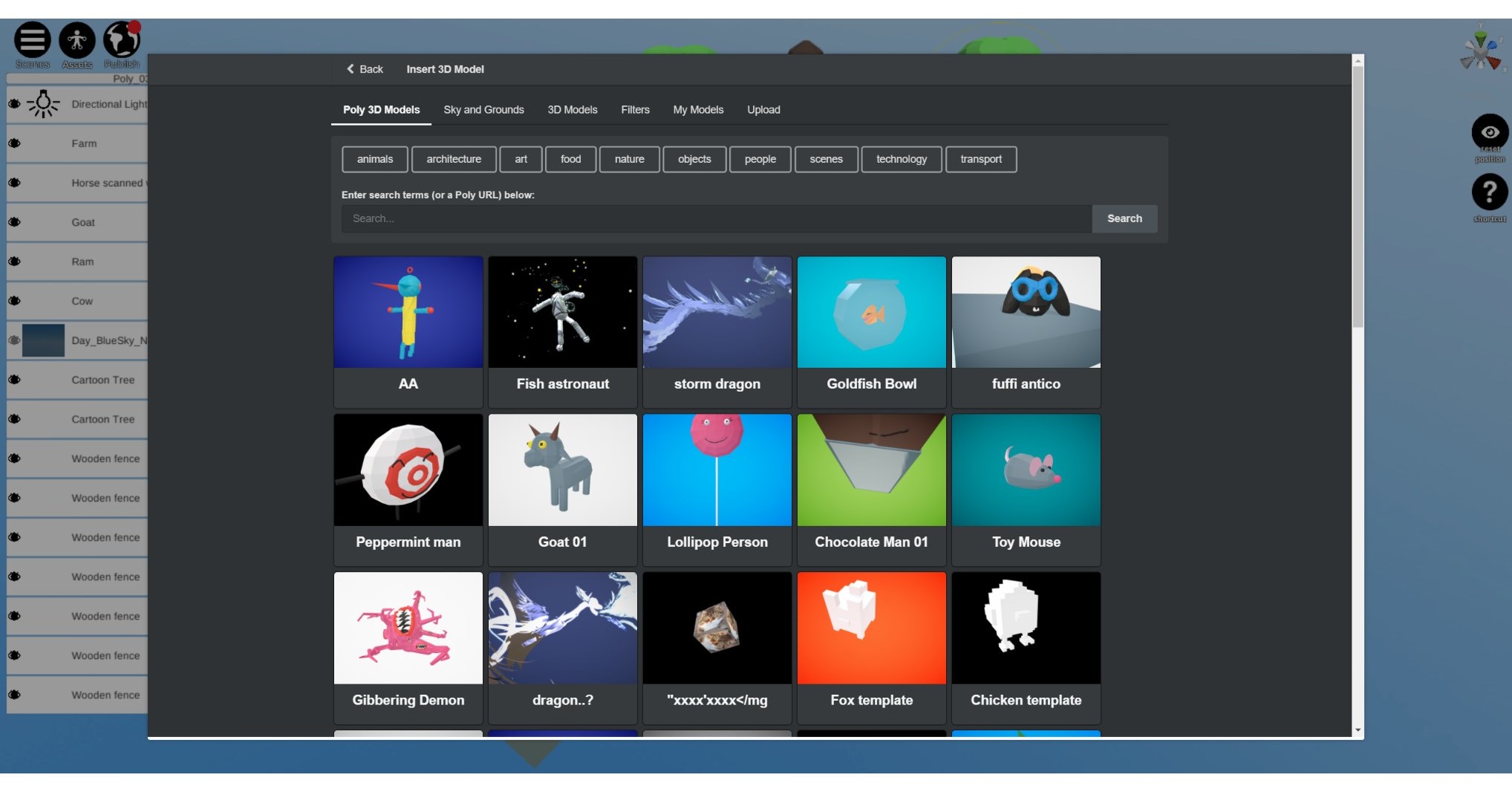This screenshot has height=792, width=1512.
Task: Toggle visibility of the Goat layer
Action: 13,222
